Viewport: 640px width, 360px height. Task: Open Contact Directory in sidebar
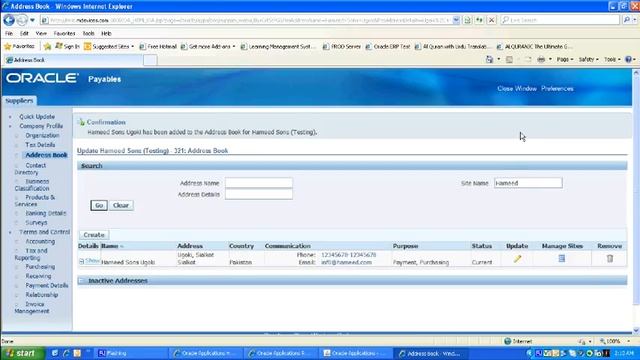click(x=31, y=169)
